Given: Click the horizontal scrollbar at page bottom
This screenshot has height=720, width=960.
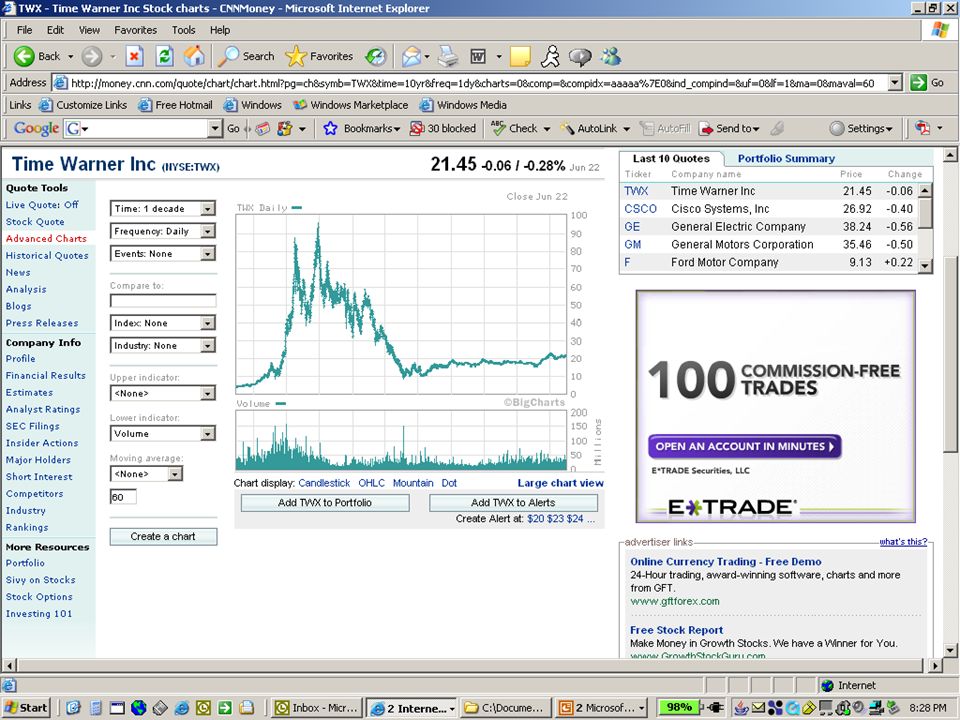Looking at the screenshot, I should click(x=470, y=665).
